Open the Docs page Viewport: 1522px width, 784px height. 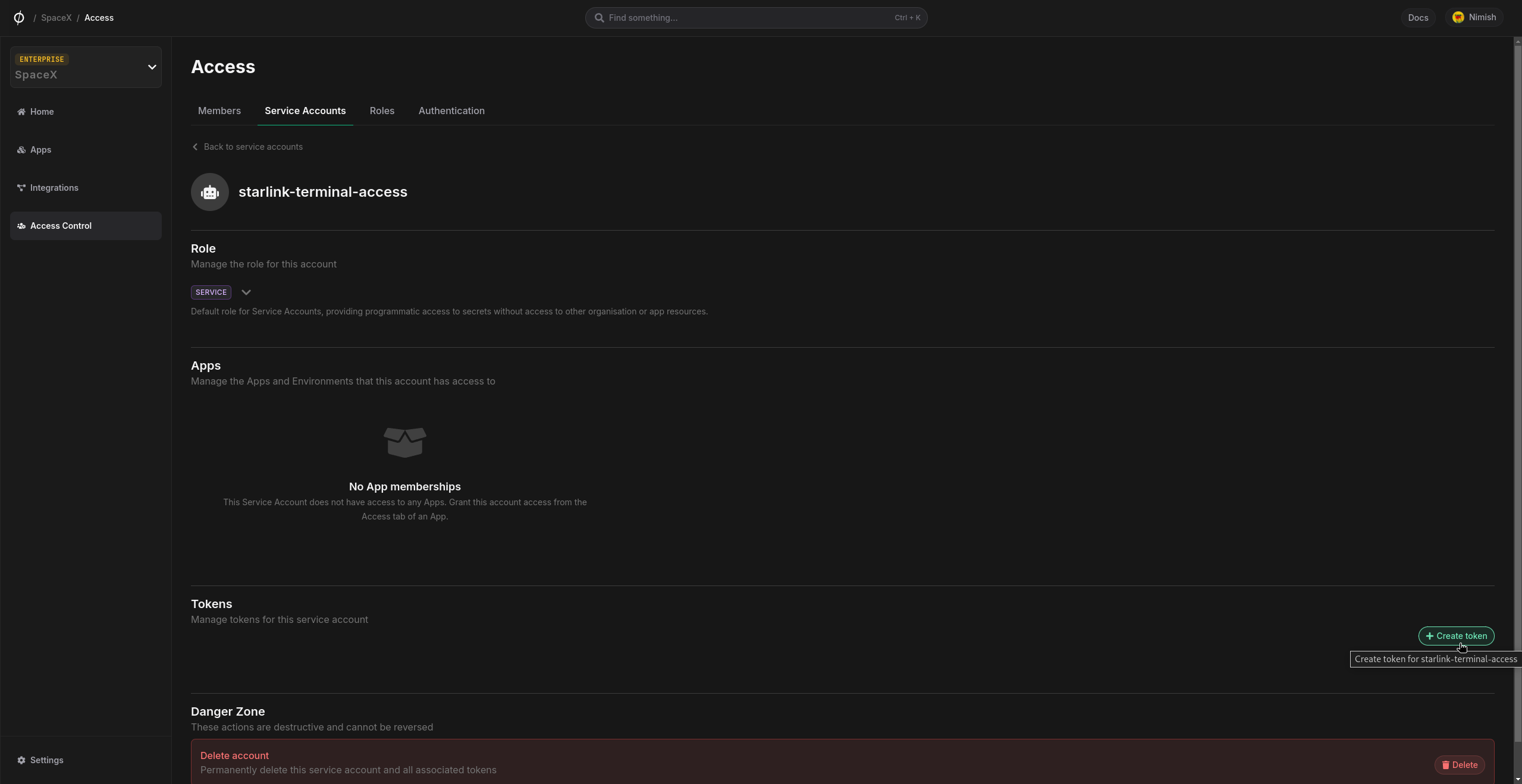click(x=1418, y=17)
